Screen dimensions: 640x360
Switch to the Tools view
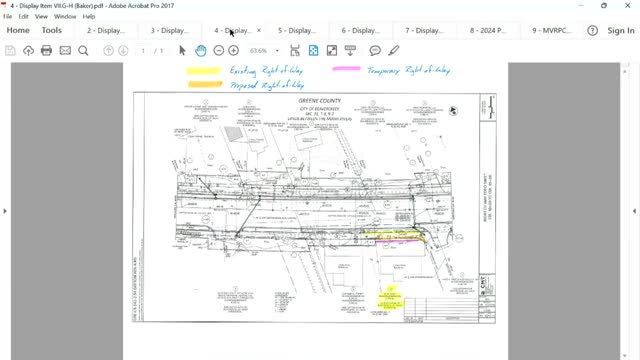51,31
